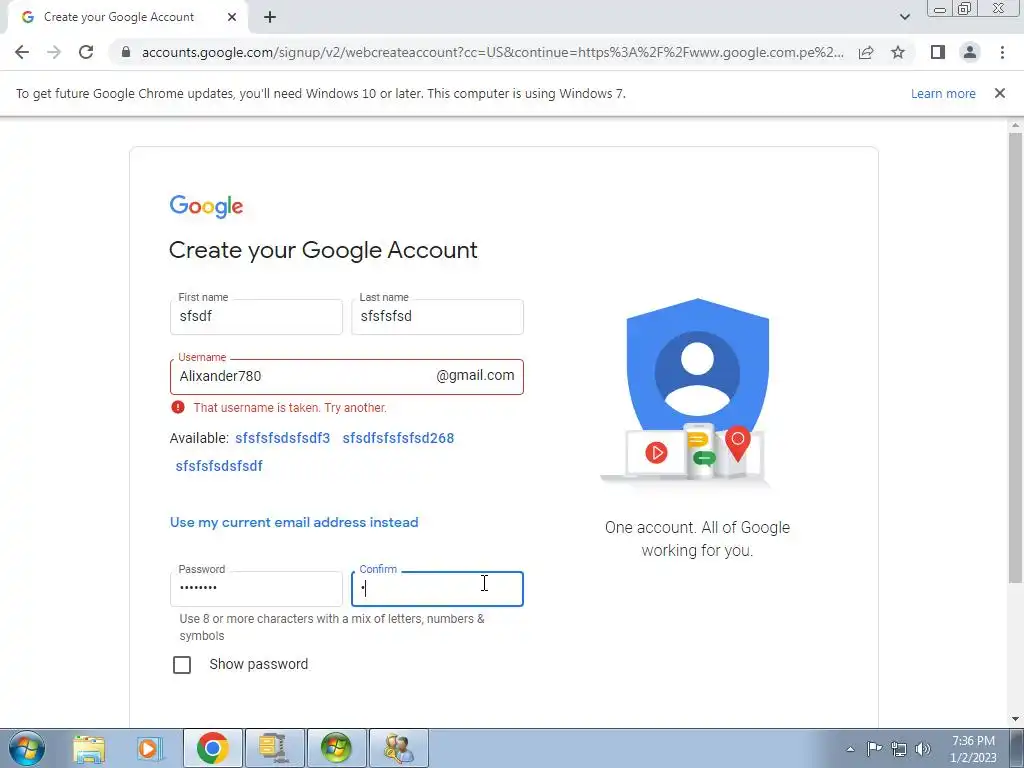
Task: Open the Windows Start button
Action: pyautogui.click(x=27, y=748)
